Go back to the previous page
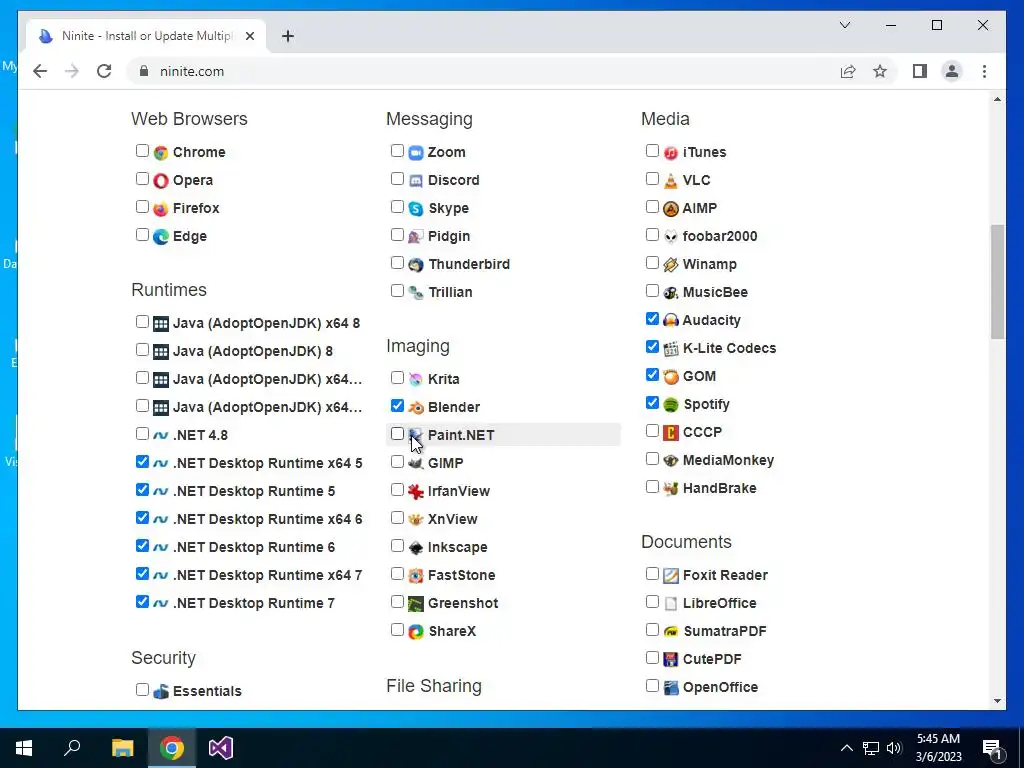This screenshot has width=1024, height=768. (40, 71)
